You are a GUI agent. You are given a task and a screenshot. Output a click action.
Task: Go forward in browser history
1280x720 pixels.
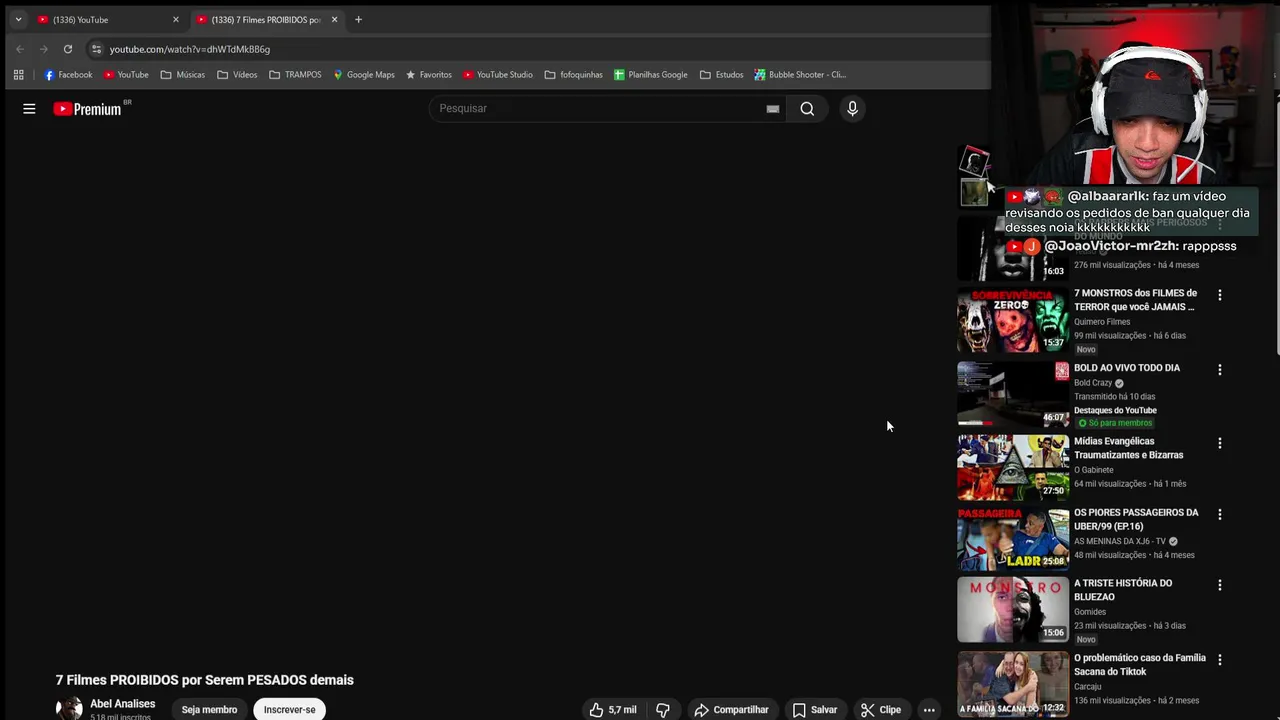[43, 49]
